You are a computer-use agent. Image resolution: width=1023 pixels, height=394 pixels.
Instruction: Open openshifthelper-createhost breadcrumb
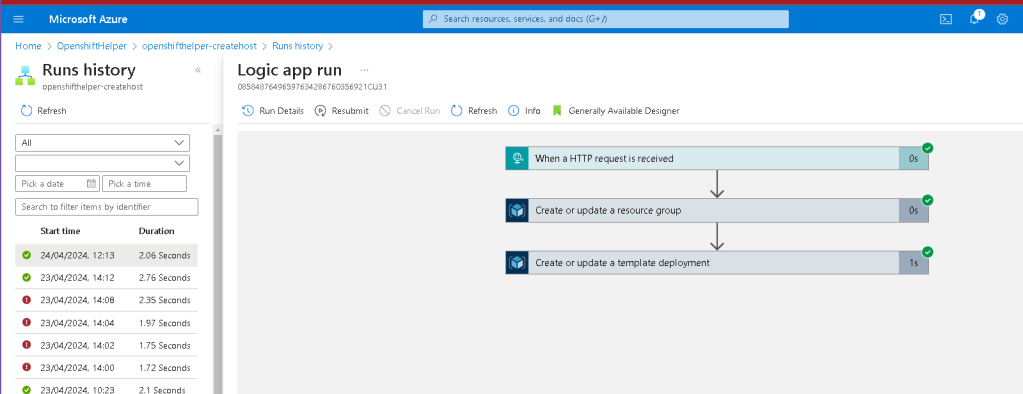click(x=200, y=46)
